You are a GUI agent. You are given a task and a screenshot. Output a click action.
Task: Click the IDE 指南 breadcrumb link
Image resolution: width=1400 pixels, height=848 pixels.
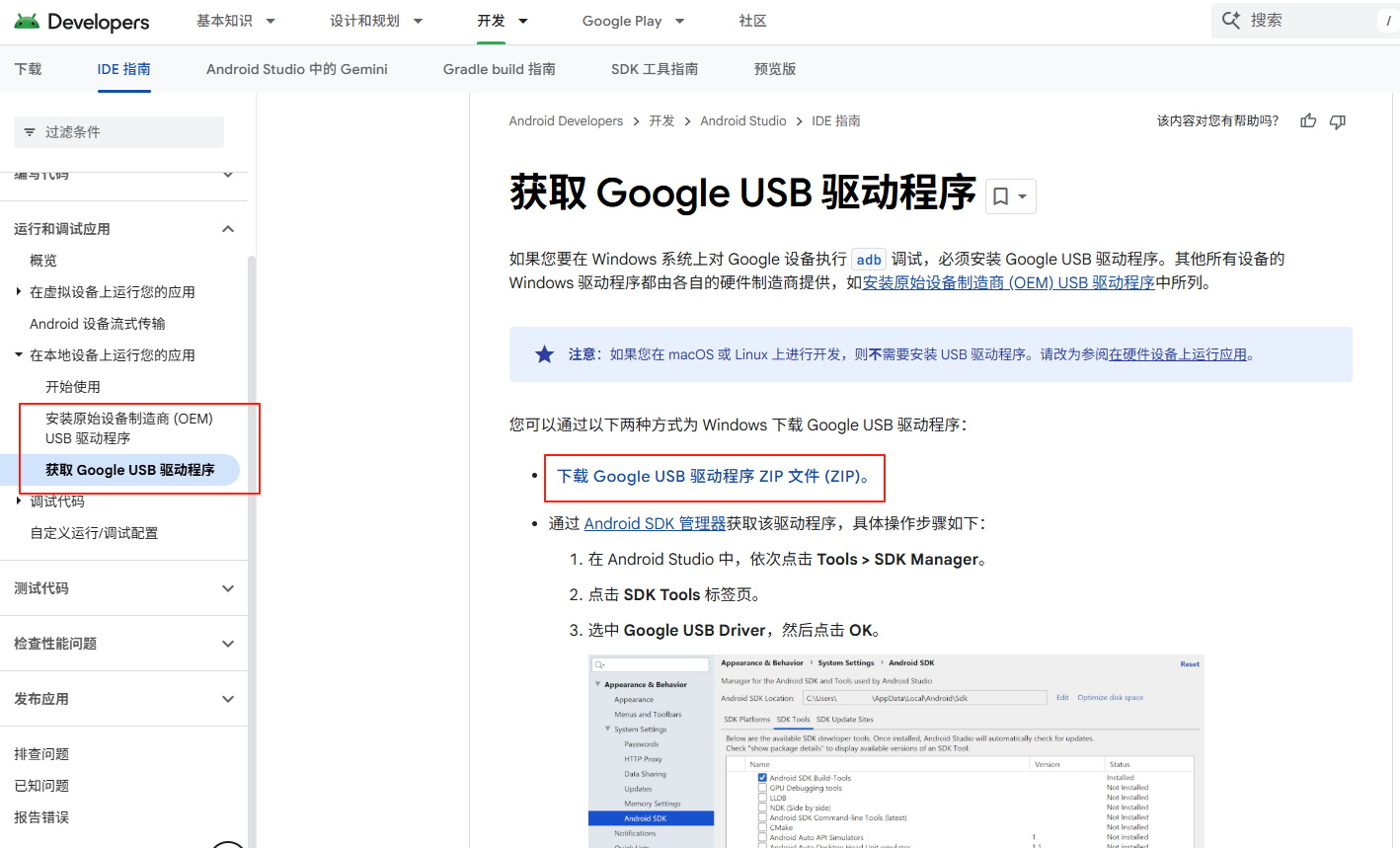click(836, 120)
